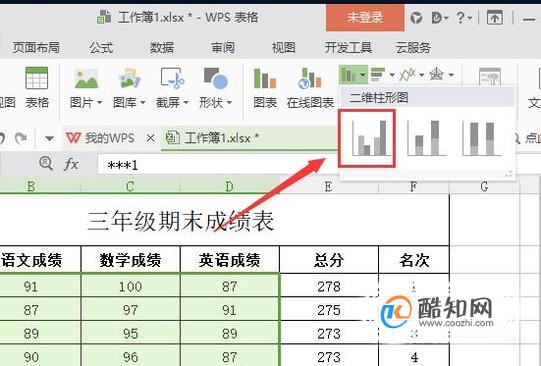The width and height of the screenshot is (541, 366).
Task: Click the 数学成绩 header cell
Action: pyautogui.click(x=130, y=260)
